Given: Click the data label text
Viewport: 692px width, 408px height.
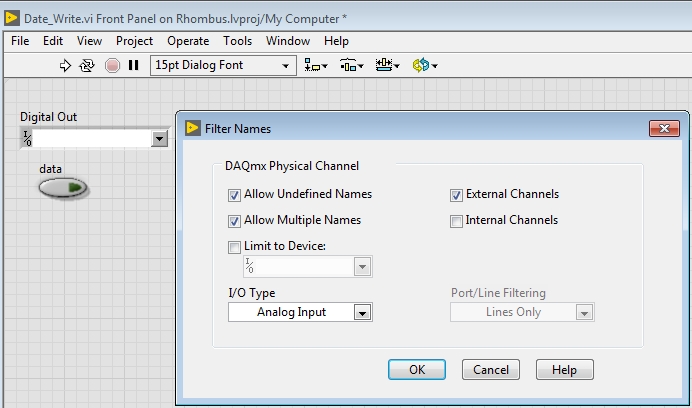Looking at the screenshot, I should tap(50, 169).
